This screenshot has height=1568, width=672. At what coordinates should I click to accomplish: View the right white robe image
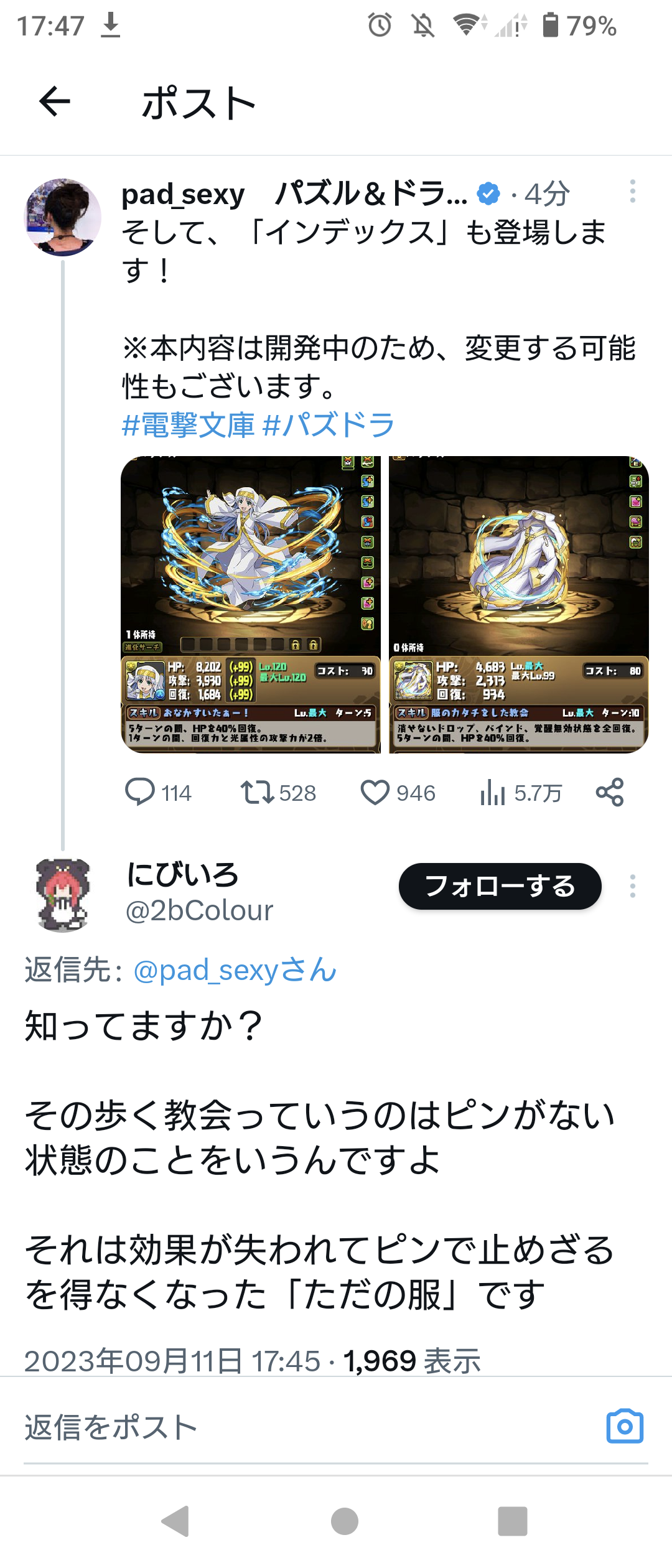tap(519, 605)
